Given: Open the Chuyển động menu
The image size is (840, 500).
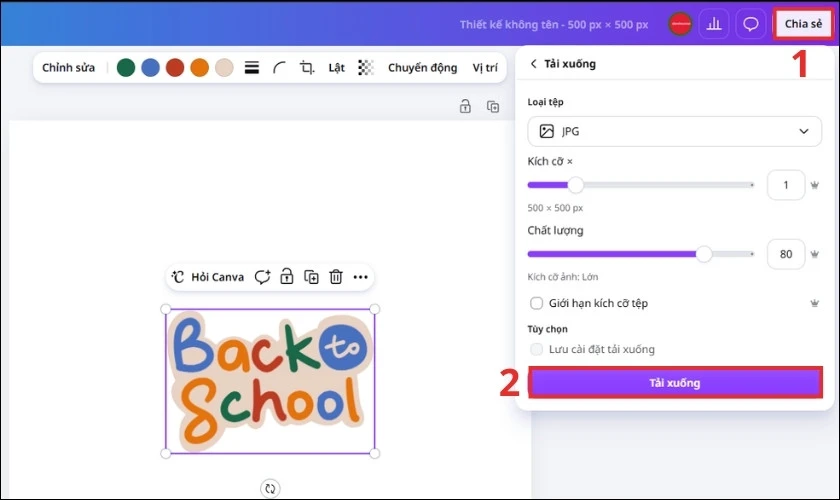Looking at the screenshot, I should tap(423, 68).
